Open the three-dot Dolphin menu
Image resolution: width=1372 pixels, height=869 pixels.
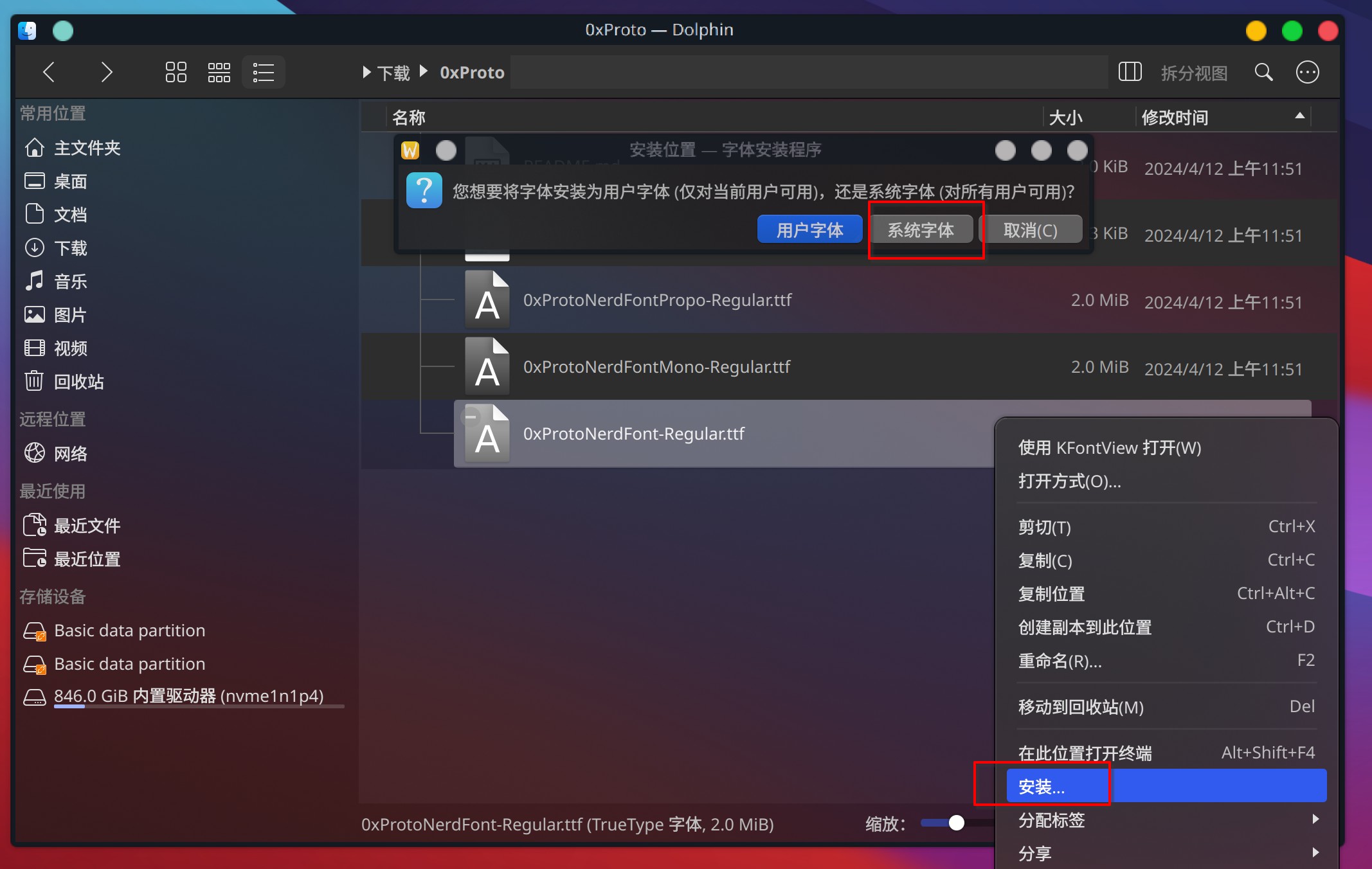[1307, 72]
